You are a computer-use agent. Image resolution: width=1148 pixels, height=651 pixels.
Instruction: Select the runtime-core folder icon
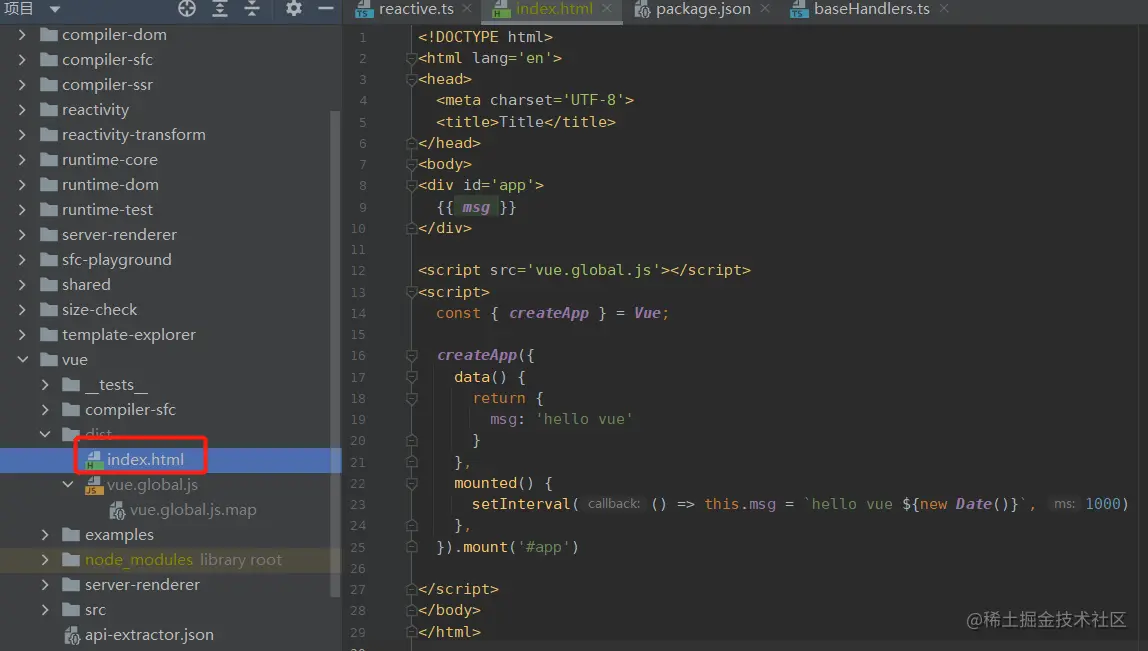[x=49, y=159]
